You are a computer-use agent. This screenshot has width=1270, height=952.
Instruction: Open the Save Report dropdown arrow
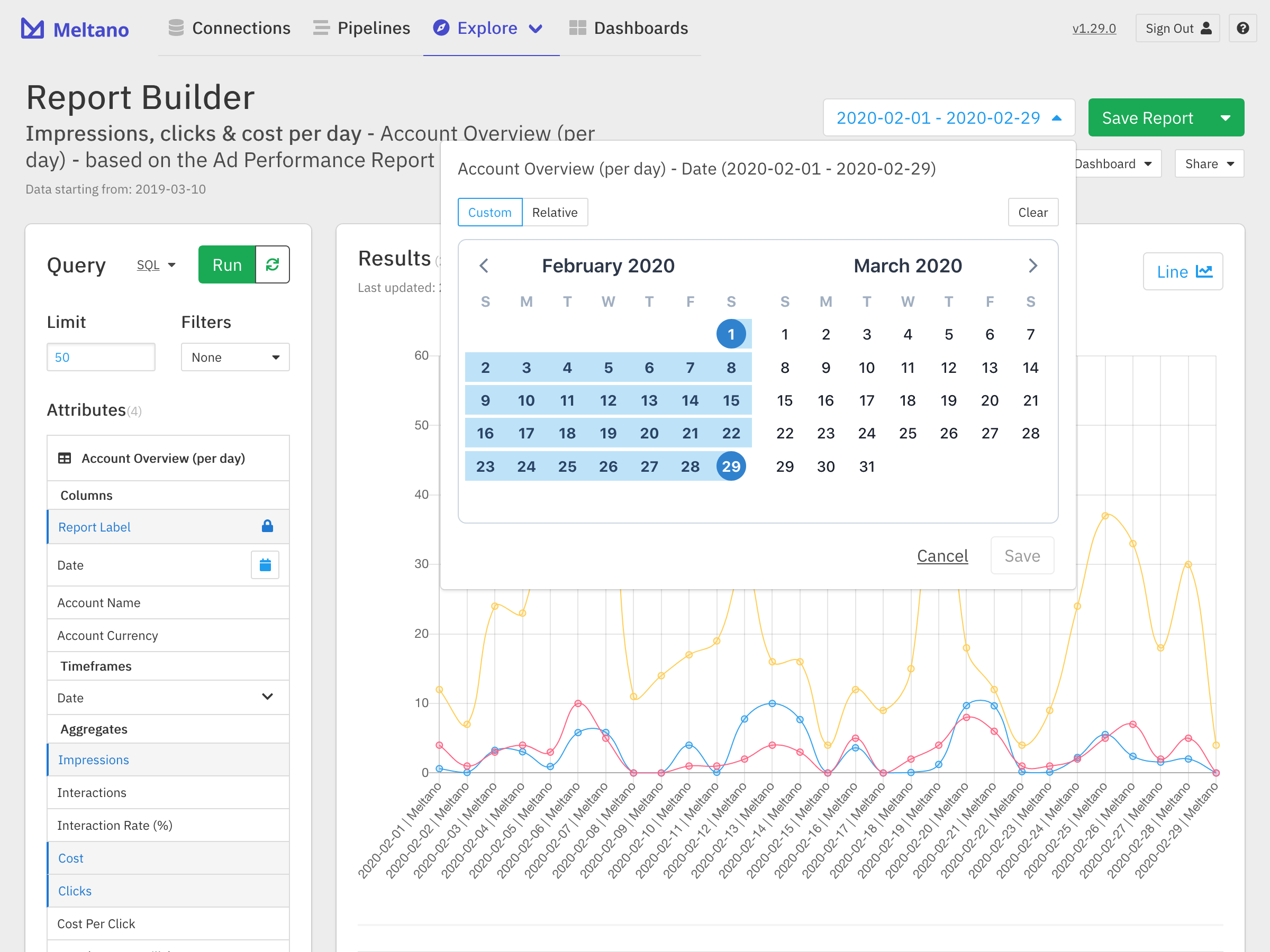pyautogui.click(x=1225, y=117)
